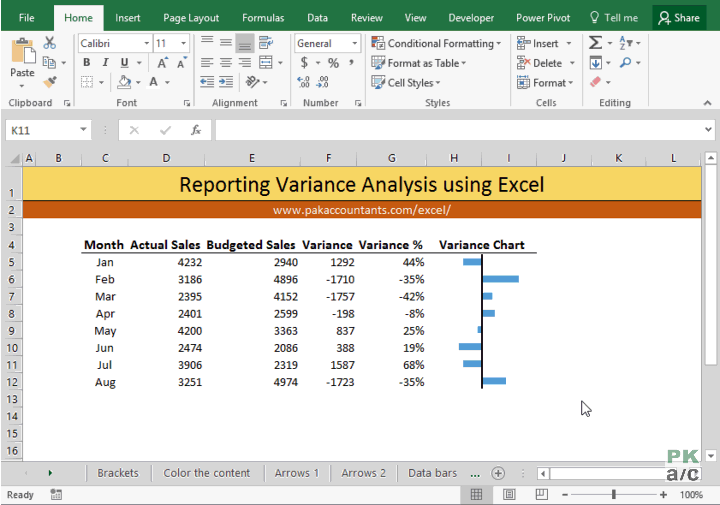Toggle Center alignment
Viewport: 720px width, 505px height.
[226, 62]
